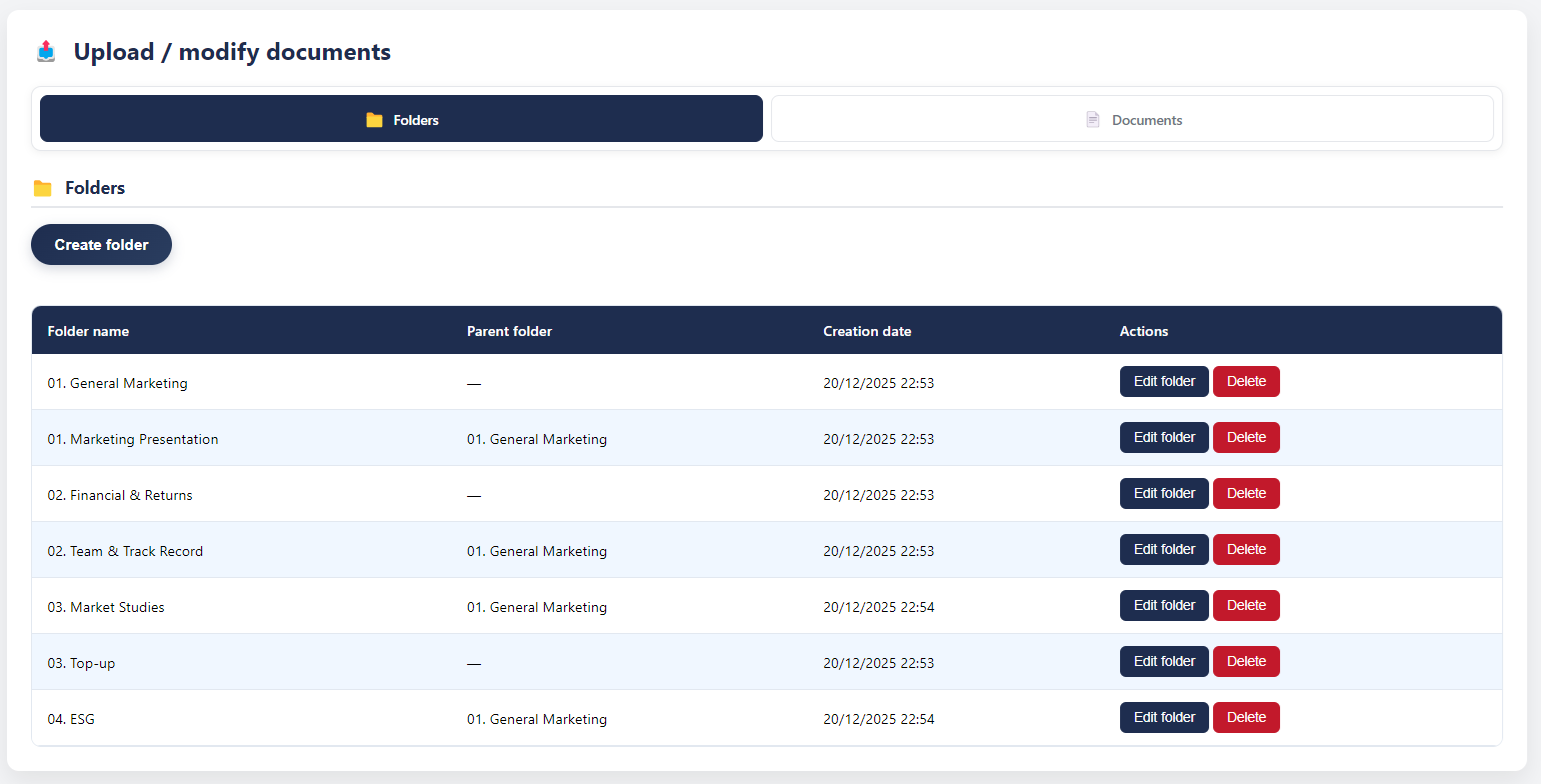This screenshot has height=784, width=1541.
Task: Delete the 03. Top-up folder
Action: (x=1246, y=661)
